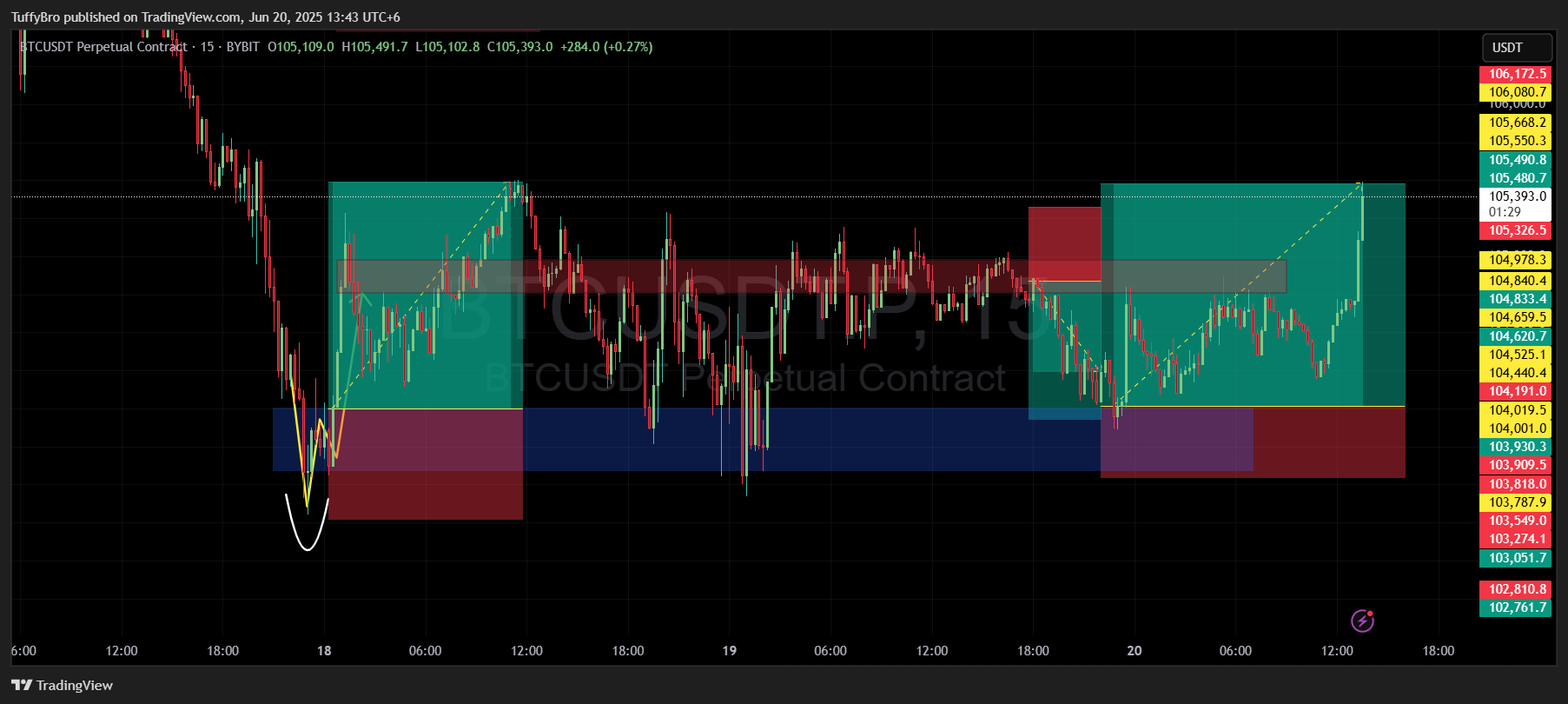Select the red 103,909.5 price label
Viewport: 1568px width, 704px height.
pyautogui.click(x=1515, y=465)
